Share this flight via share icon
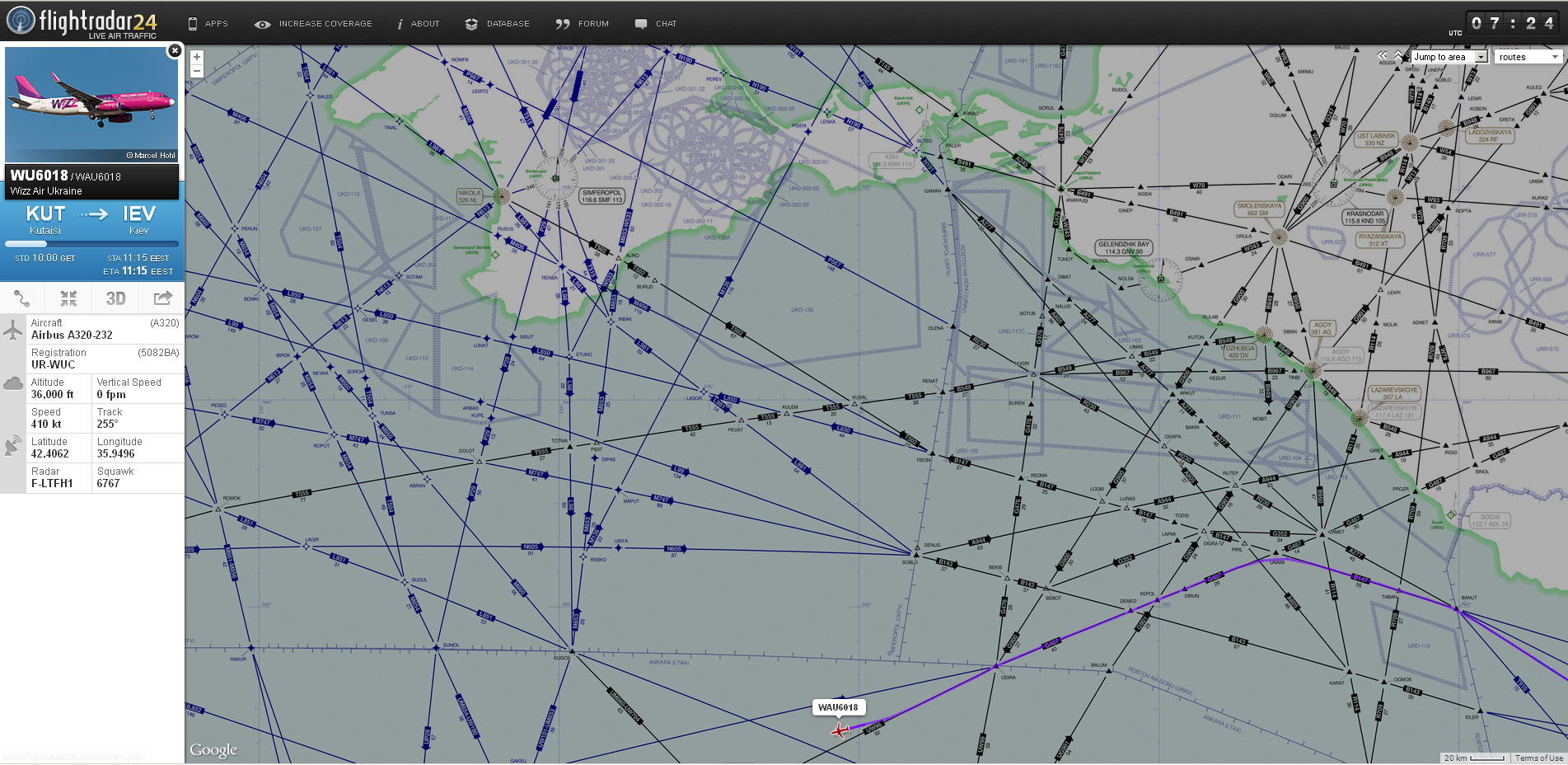This screenshot has width=1568, height=765. [x=162, y=298]
